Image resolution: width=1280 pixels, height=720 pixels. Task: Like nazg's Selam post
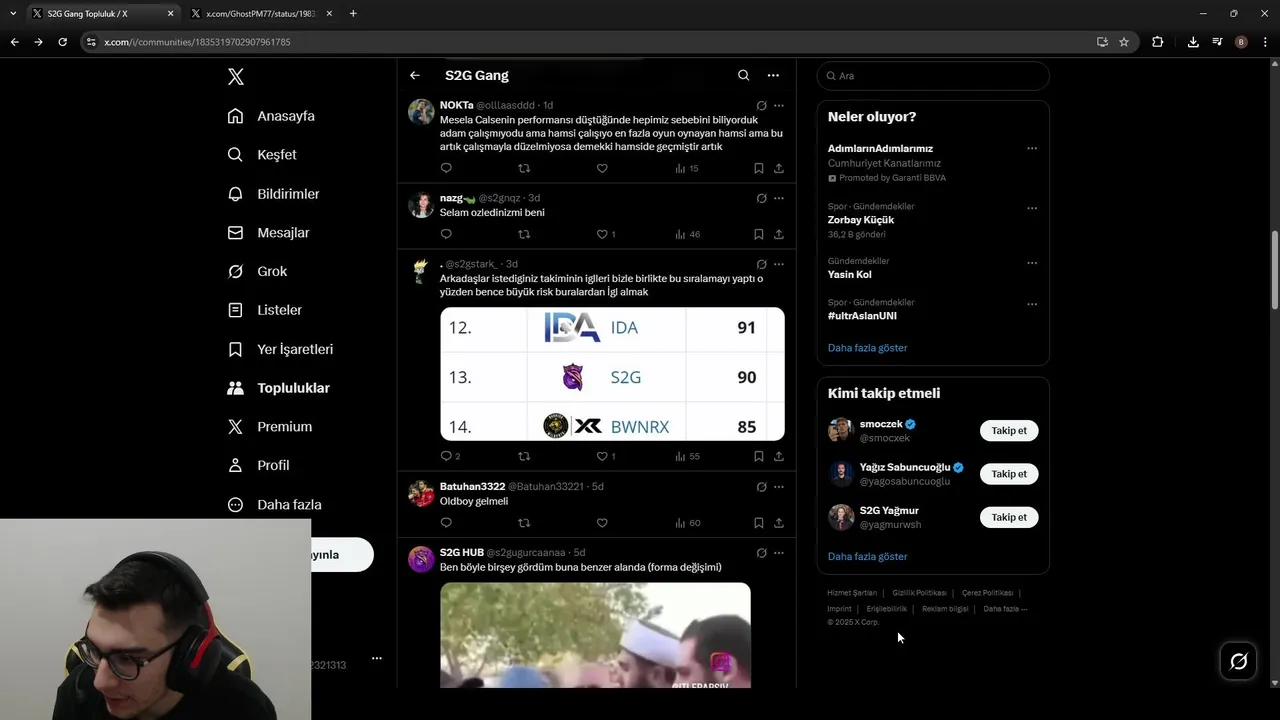tap(602, 234)
